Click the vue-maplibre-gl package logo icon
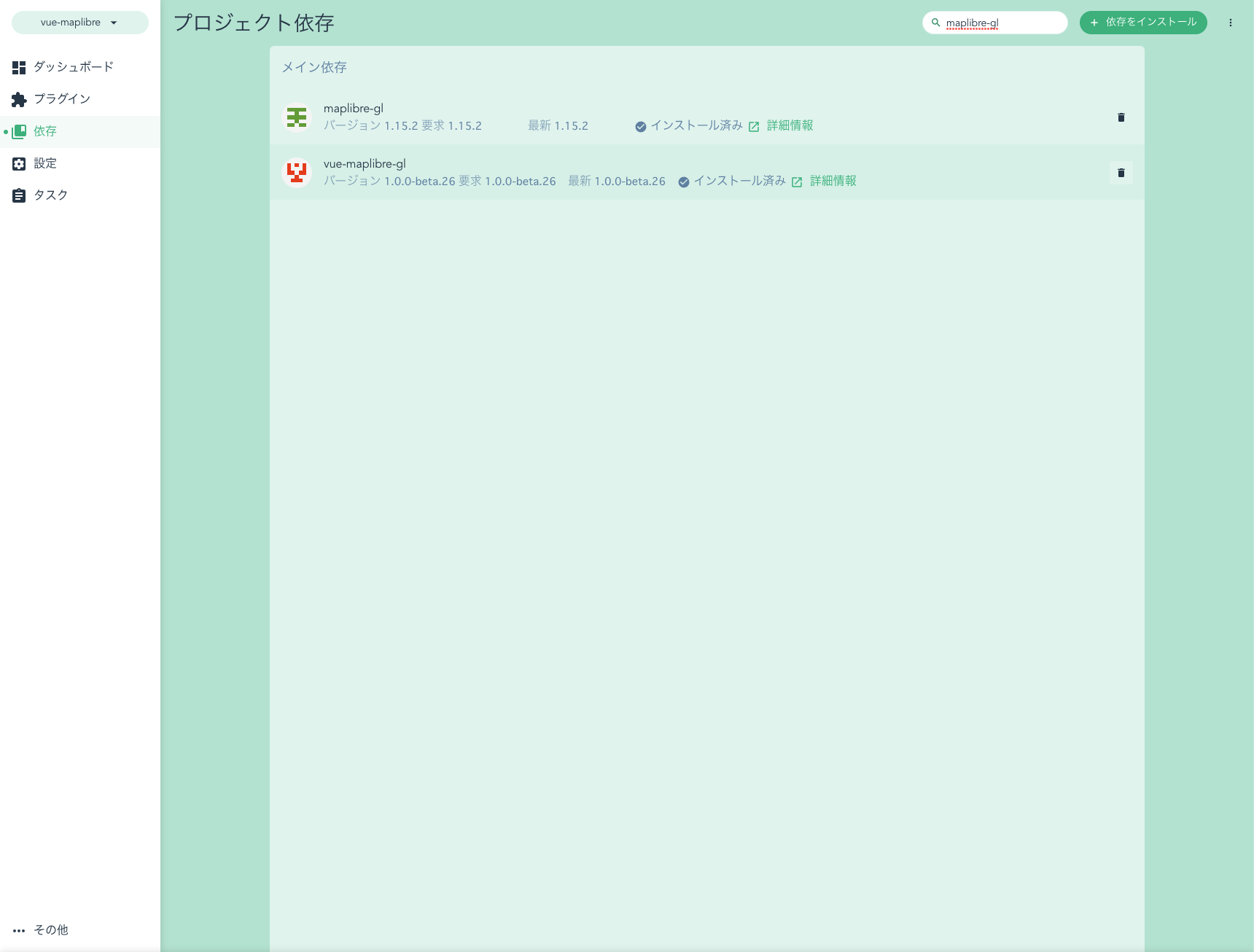This screenshot has height=952, width=1254. point(296,173)
